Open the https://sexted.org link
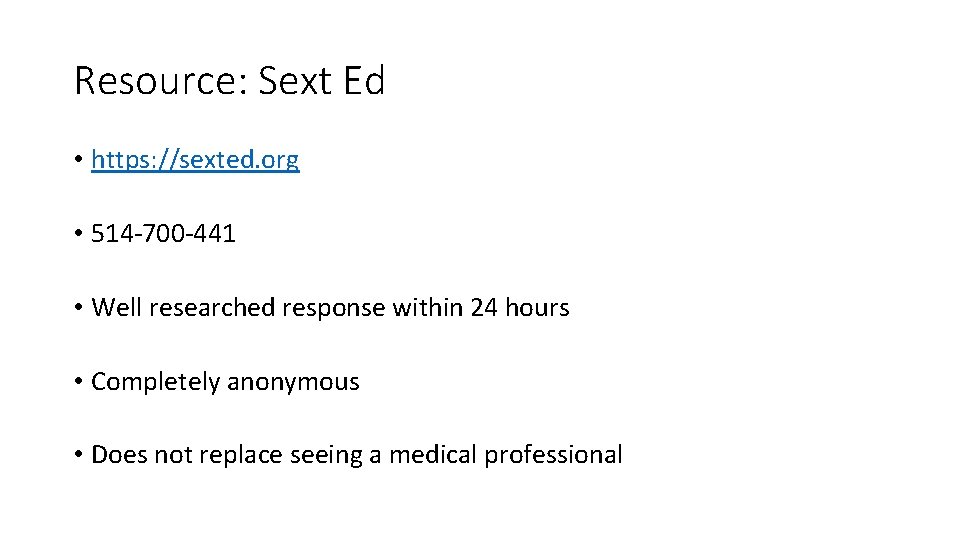The width and height of the screenshot is (960, 540). coord(195,160)
